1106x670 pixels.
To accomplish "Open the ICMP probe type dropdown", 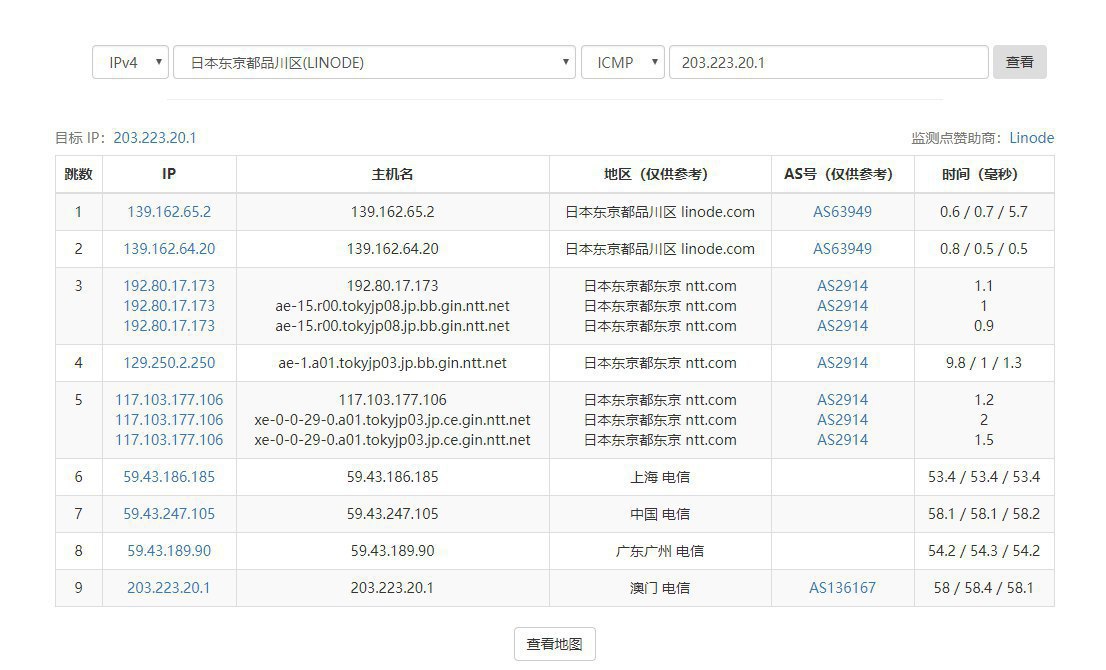I will [x=622, y=62].
